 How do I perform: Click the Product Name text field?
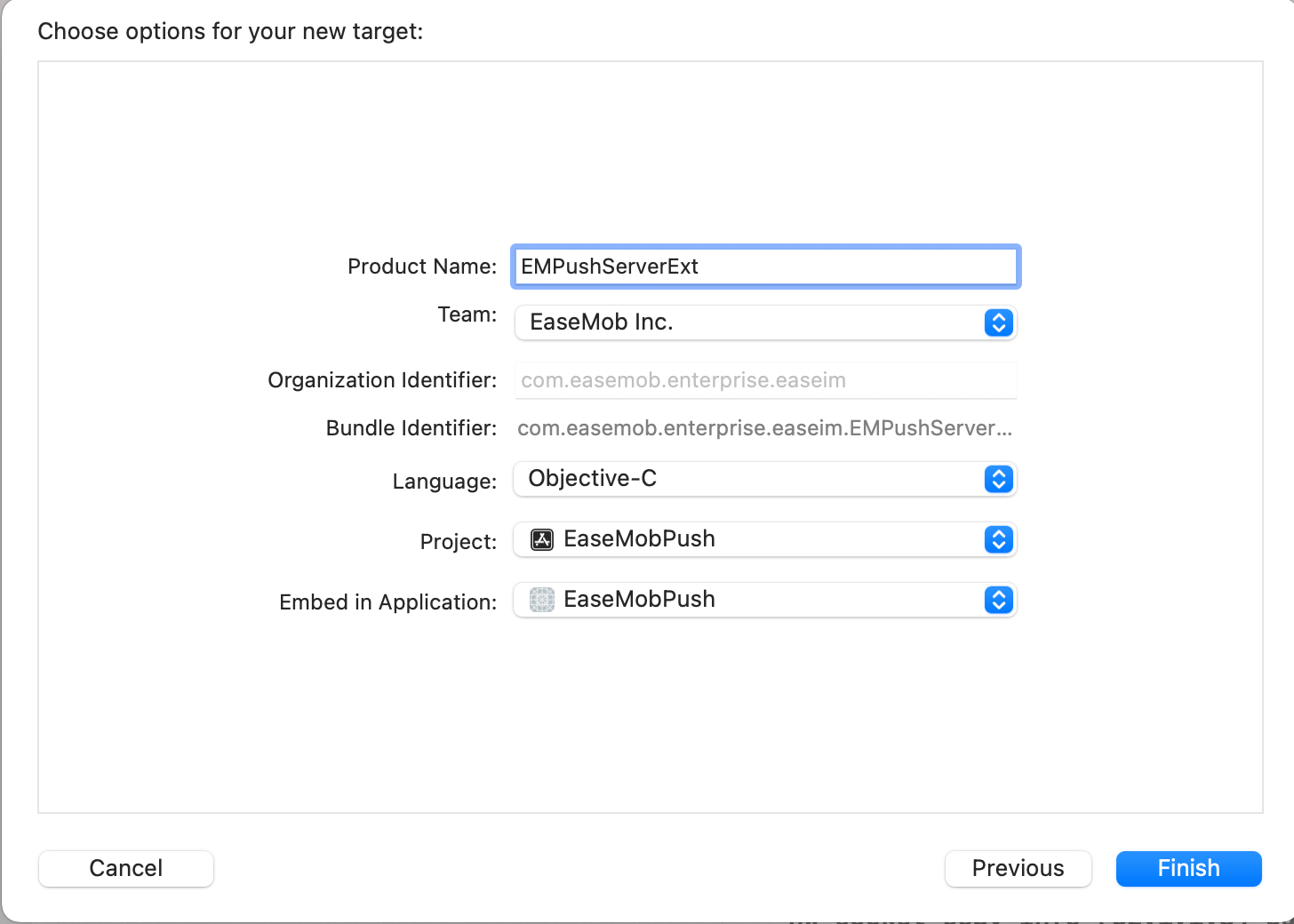(765, 267)
